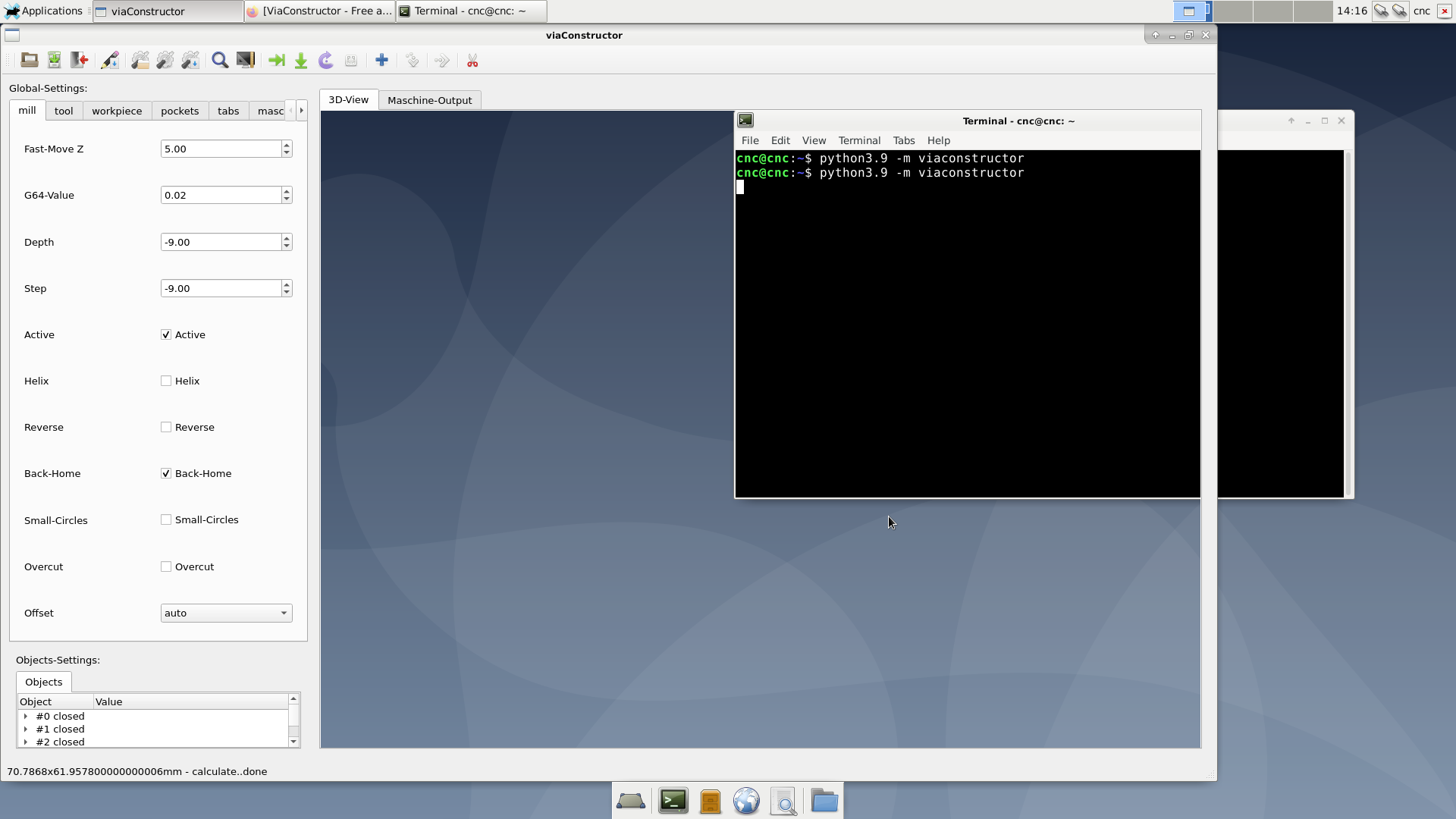This screenshot has width=1456, height=819.
Task: Click the gear with blue arrow save-setup icon
Action: coord(190,61)
